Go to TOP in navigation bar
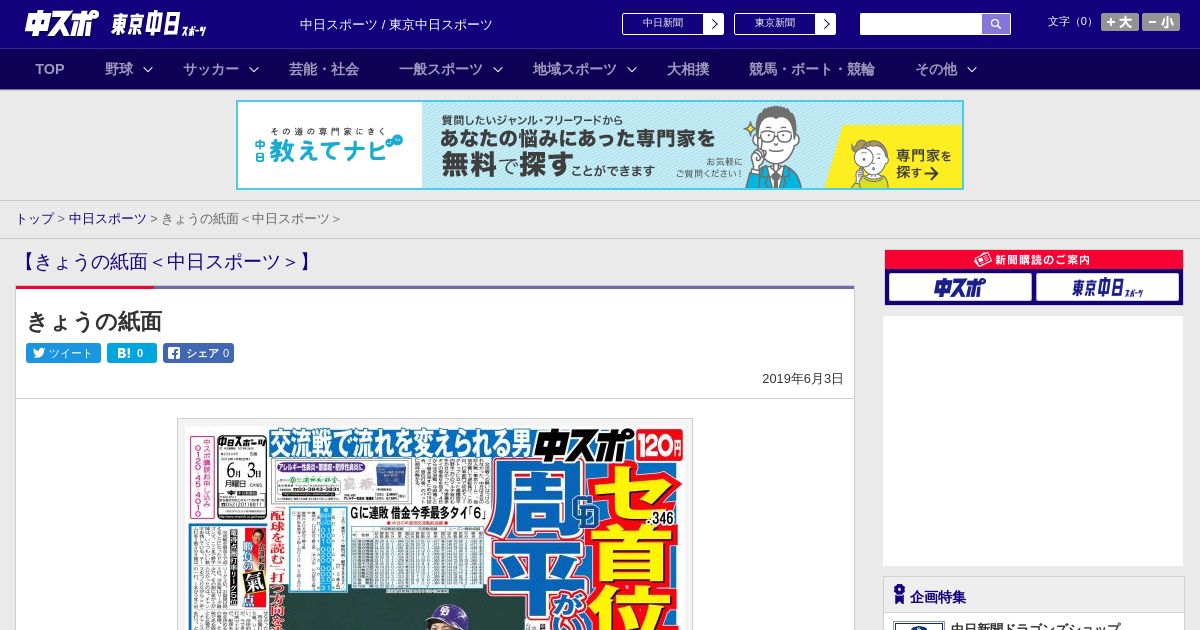Screen dimensions: 1200x630 (x=50, y=69)
